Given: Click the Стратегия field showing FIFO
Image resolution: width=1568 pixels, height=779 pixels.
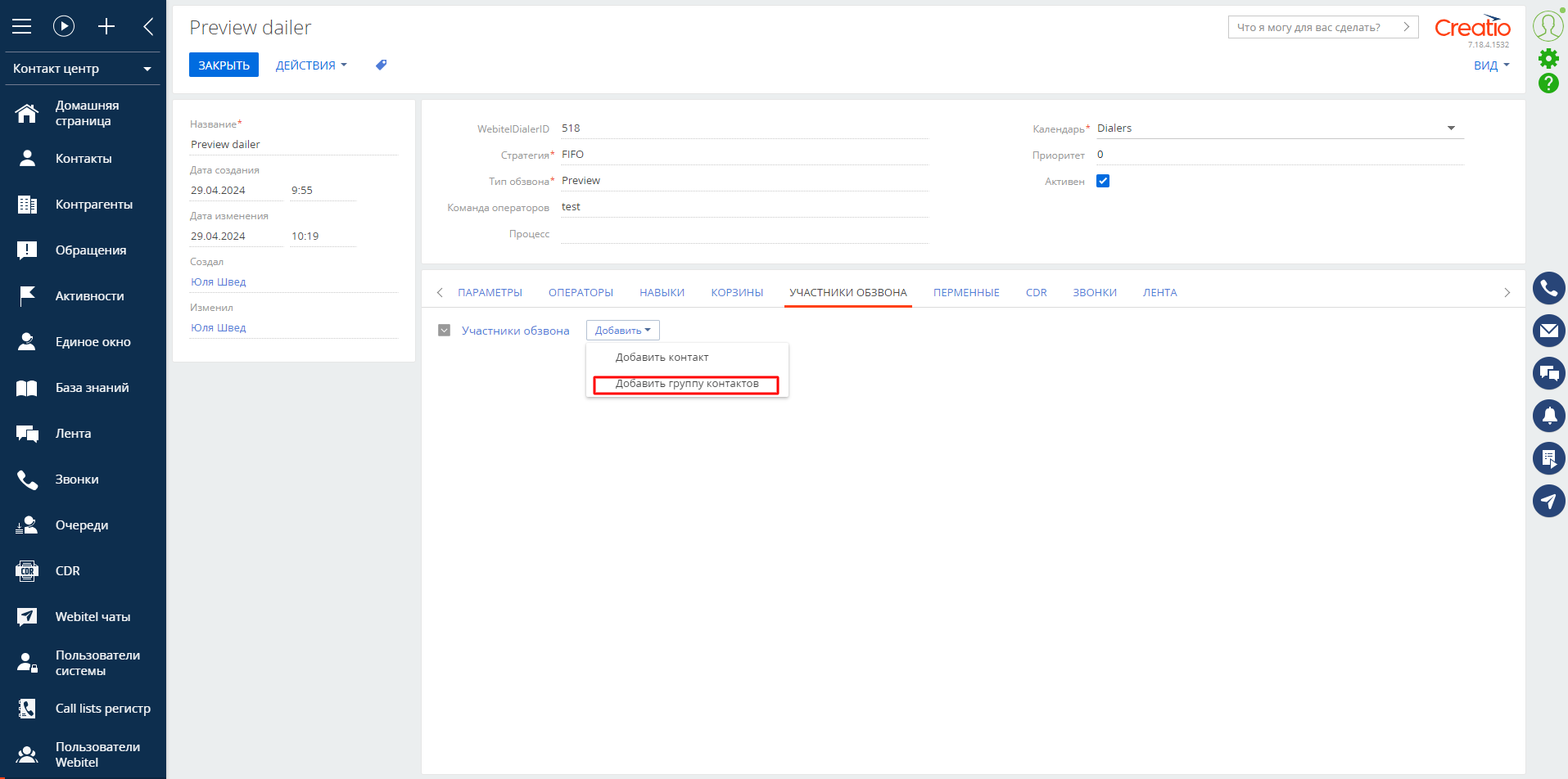Looking at the screenshot, I should 744,155.
